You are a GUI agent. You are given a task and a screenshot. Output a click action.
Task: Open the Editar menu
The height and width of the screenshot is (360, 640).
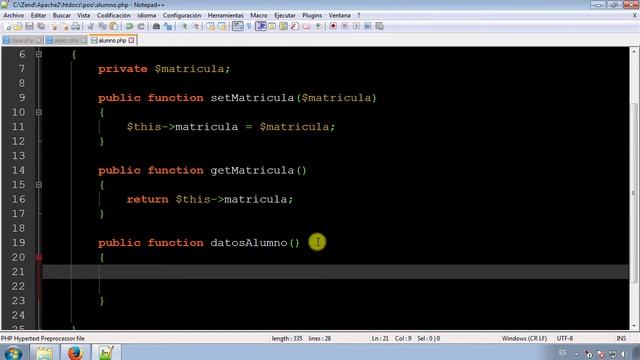(x=38, y=16)
